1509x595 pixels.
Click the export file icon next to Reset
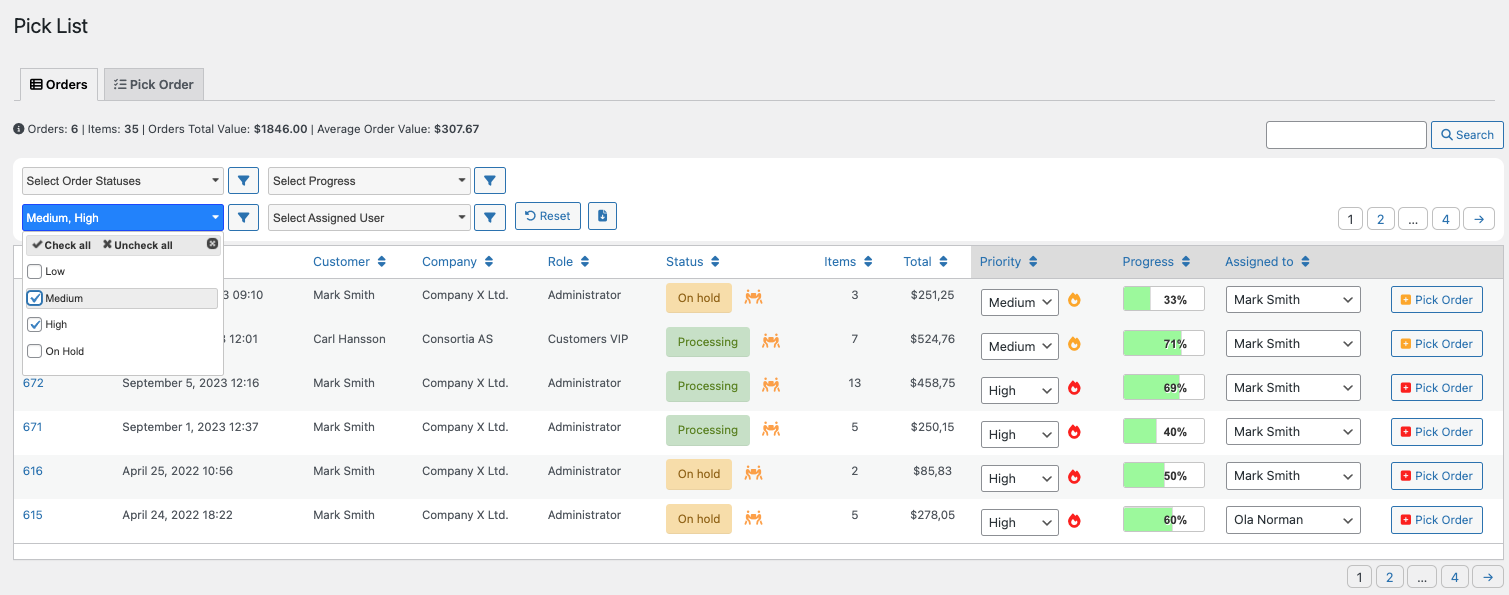pos(602,215)
